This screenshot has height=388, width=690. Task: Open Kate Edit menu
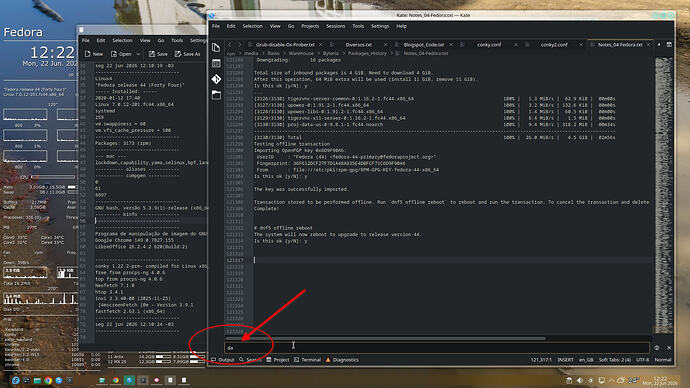(231, 26)
